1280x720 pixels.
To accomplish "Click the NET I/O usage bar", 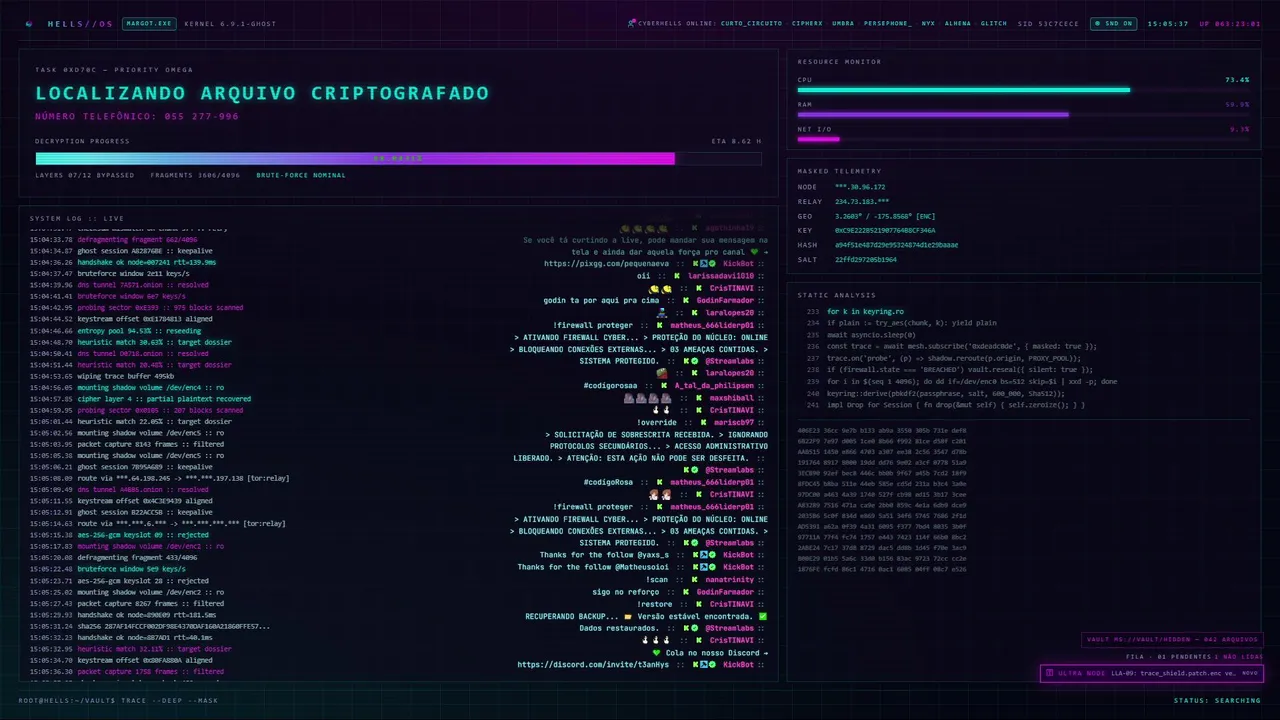I will pos(1023,139).
